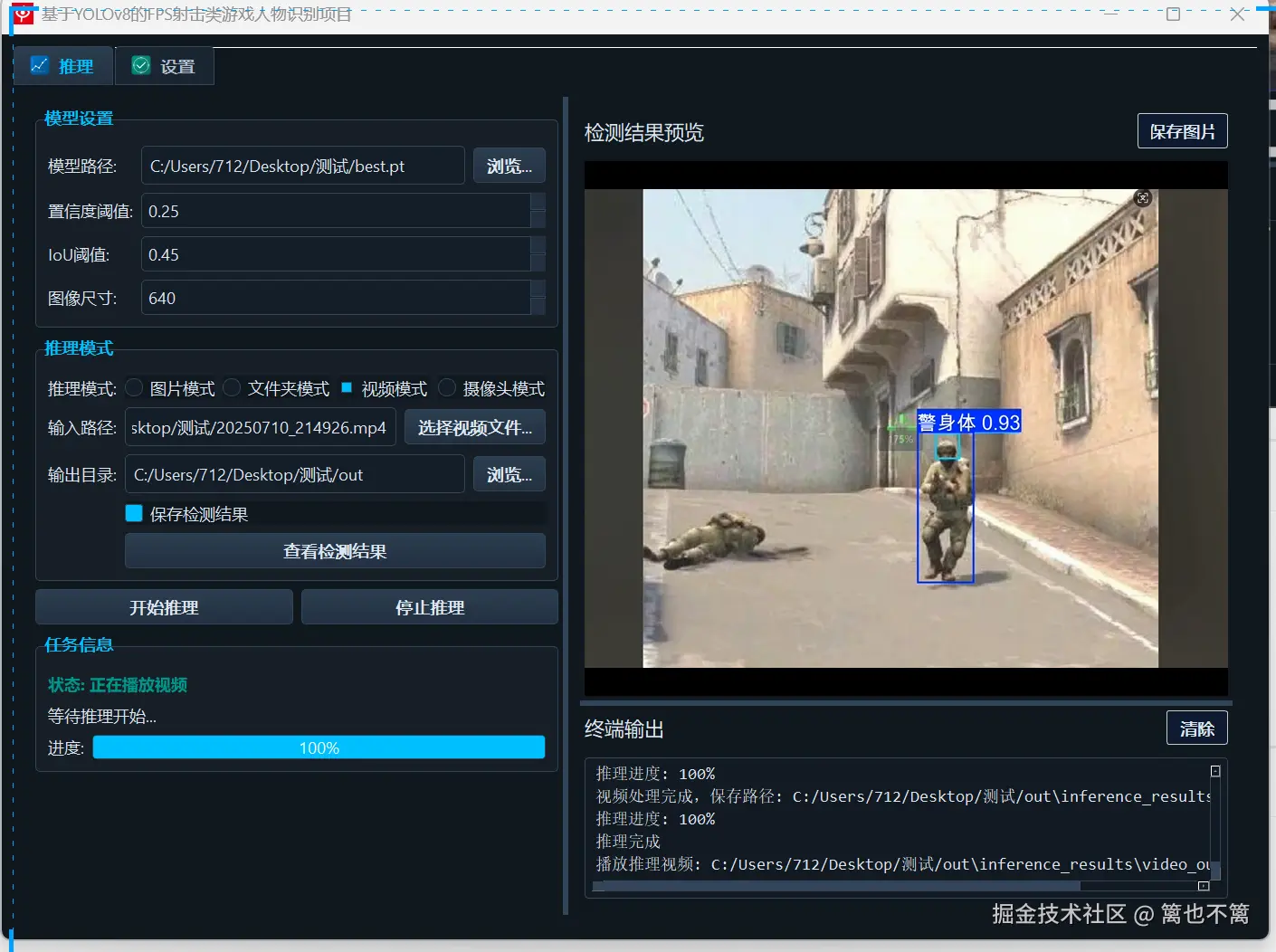
Task: Switch to the 推理 tab
Action: point(63,66)
